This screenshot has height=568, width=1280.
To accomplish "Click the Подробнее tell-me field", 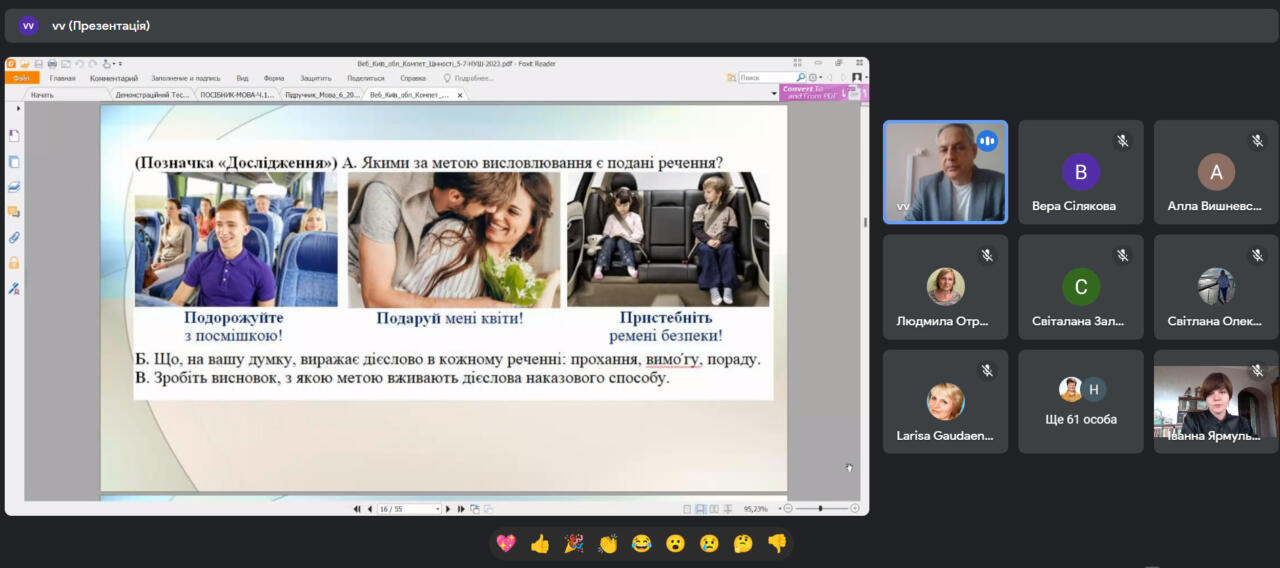I will coord(470,78).
